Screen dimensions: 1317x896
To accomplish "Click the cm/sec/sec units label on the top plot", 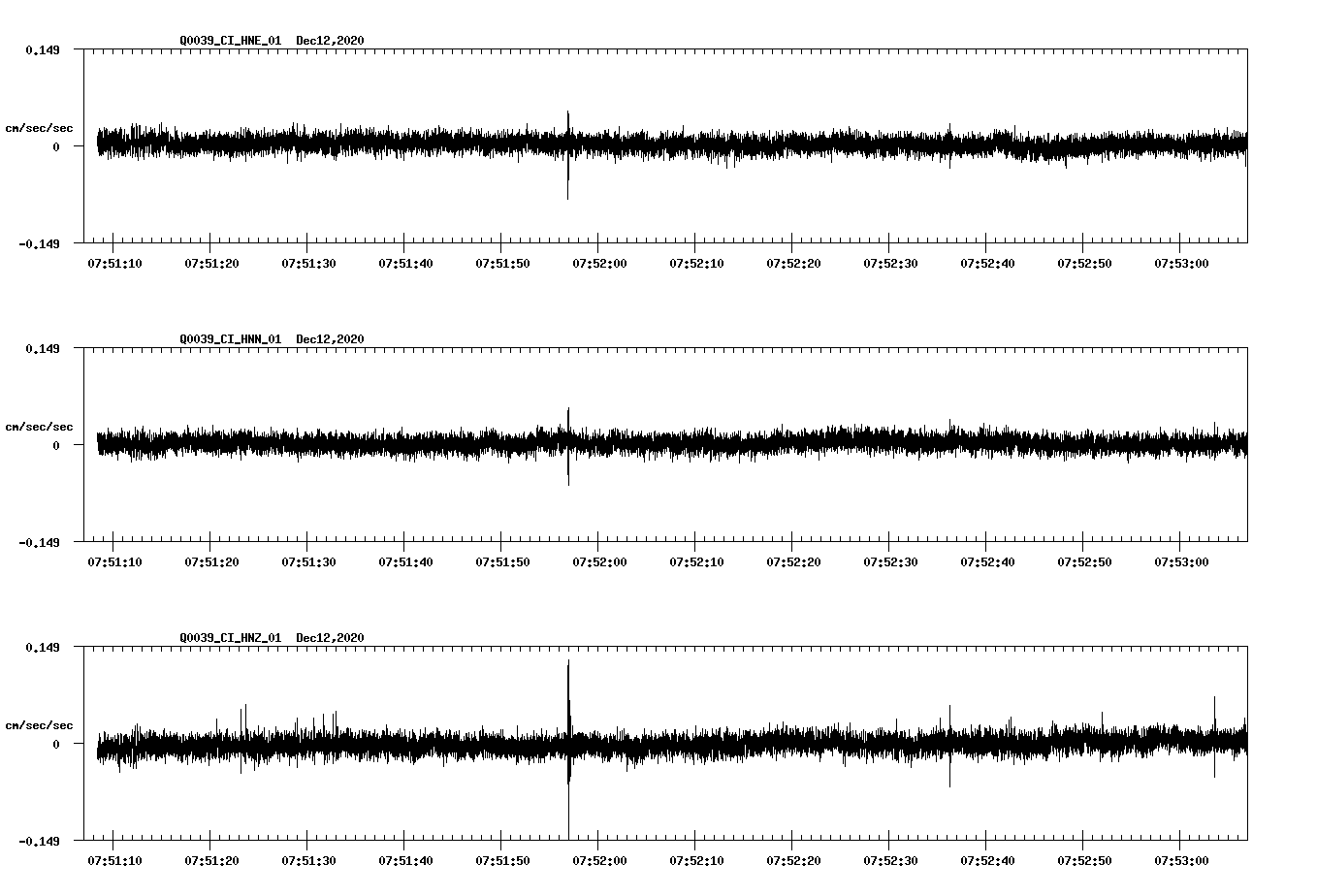I will 40,127.
